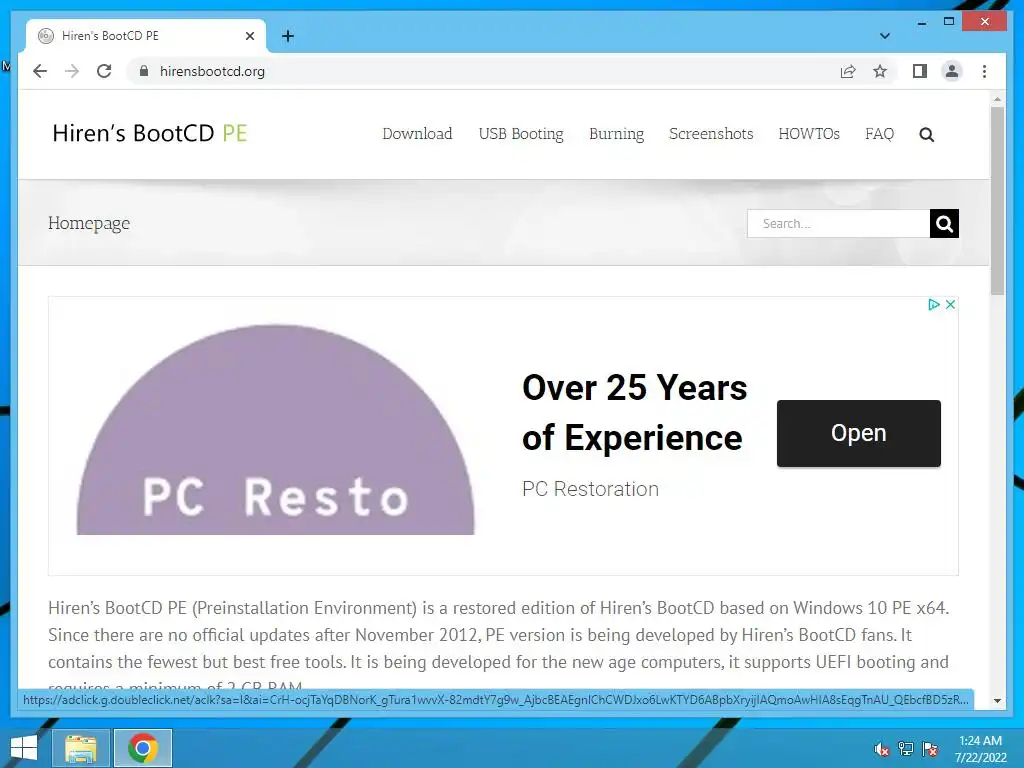Click the muted volume tray icon
1024x768 pixels.
pos(881,749)
